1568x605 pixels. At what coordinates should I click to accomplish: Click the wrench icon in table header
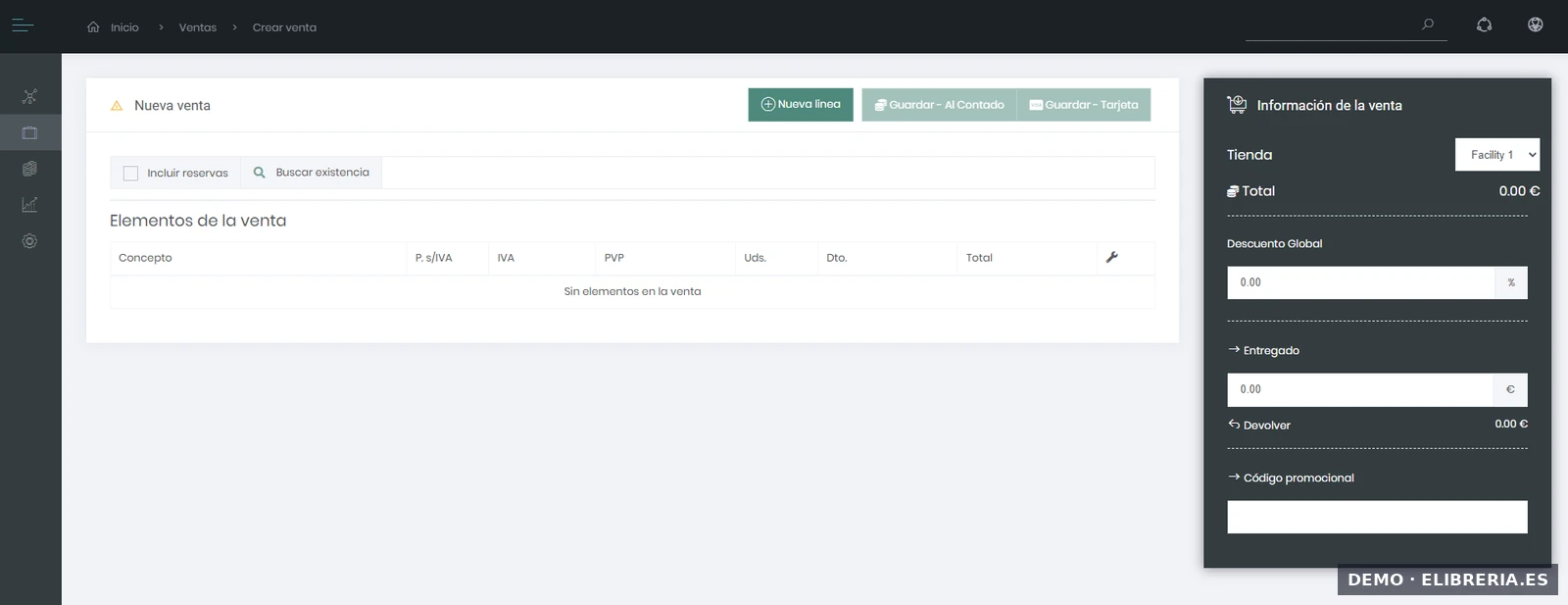click(1111, 258)
